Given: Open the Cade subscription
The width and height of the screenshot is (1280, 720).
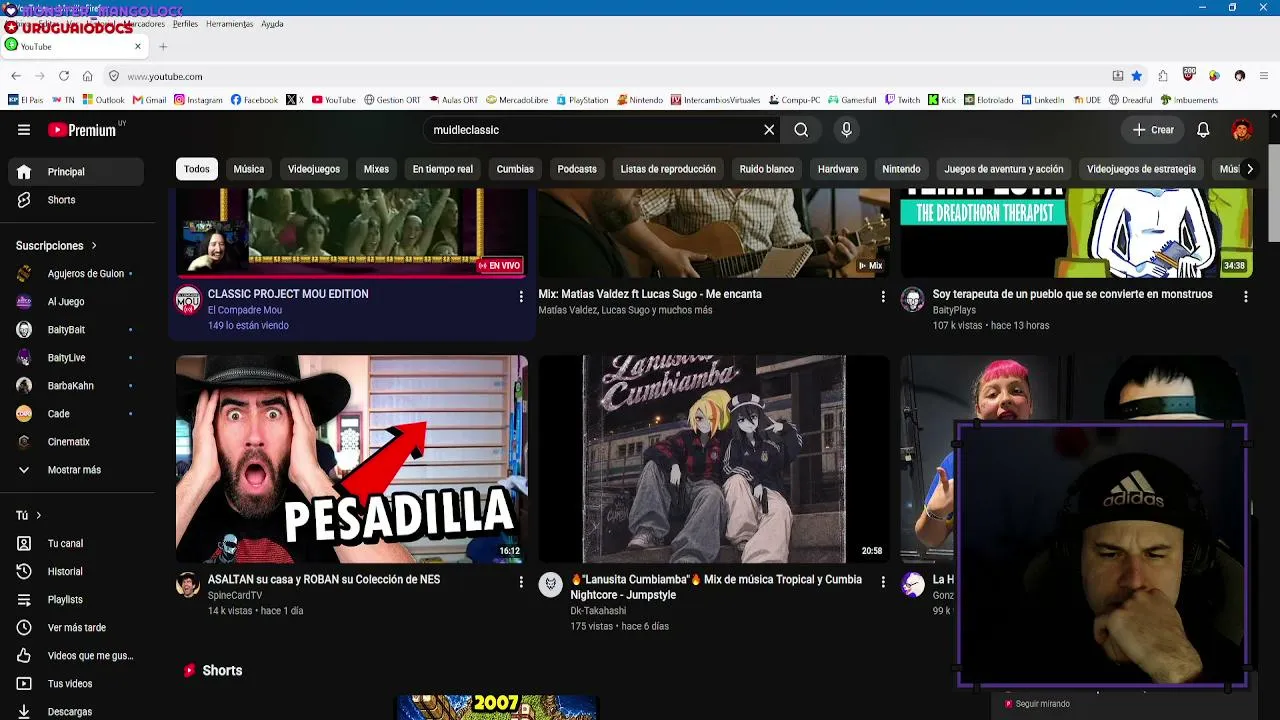Looking at the screenshot, I should 76,414.
